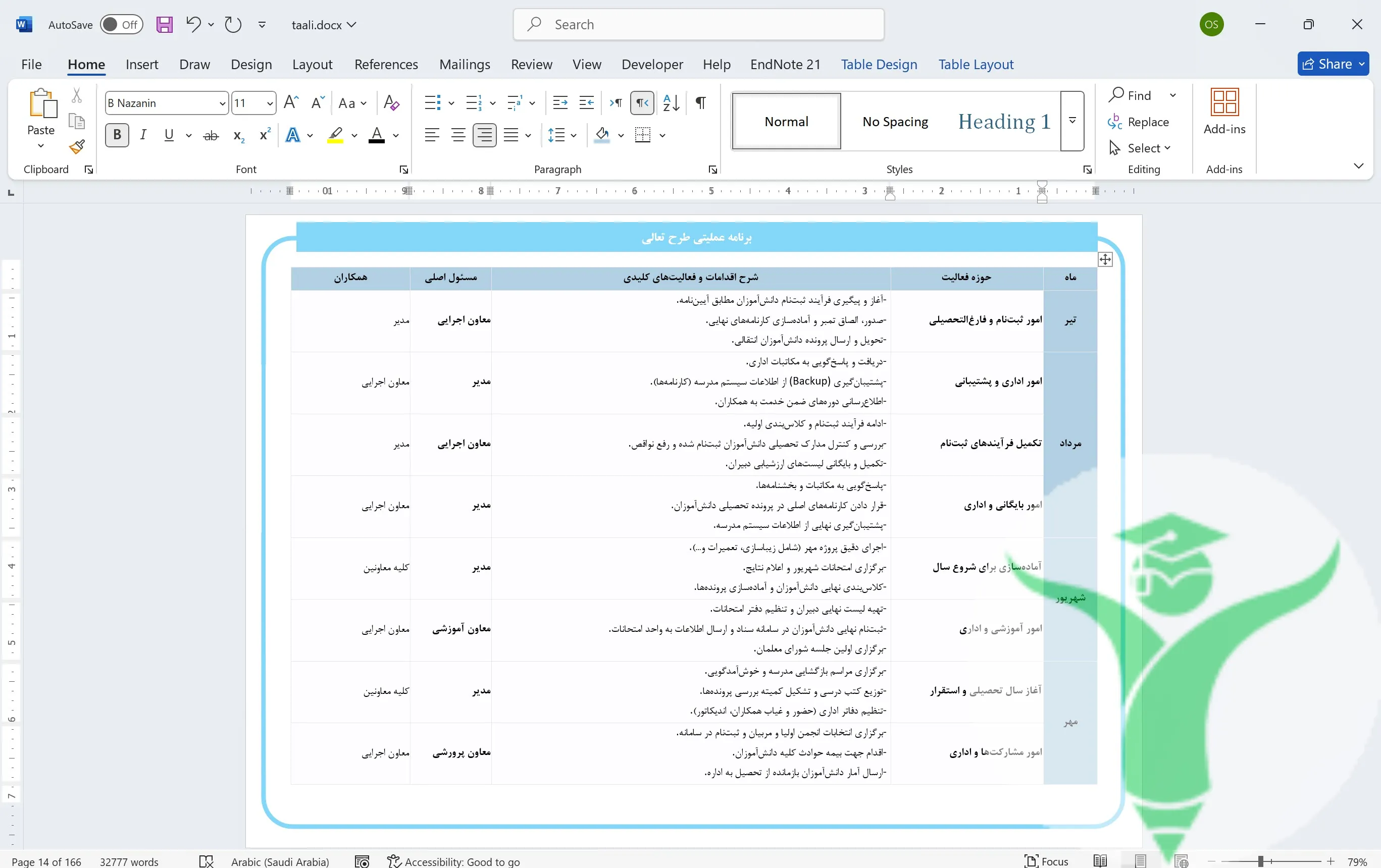Screen dimensions: 1381x868
Task: Click the Replace button
Action: tap(1139, 122)
